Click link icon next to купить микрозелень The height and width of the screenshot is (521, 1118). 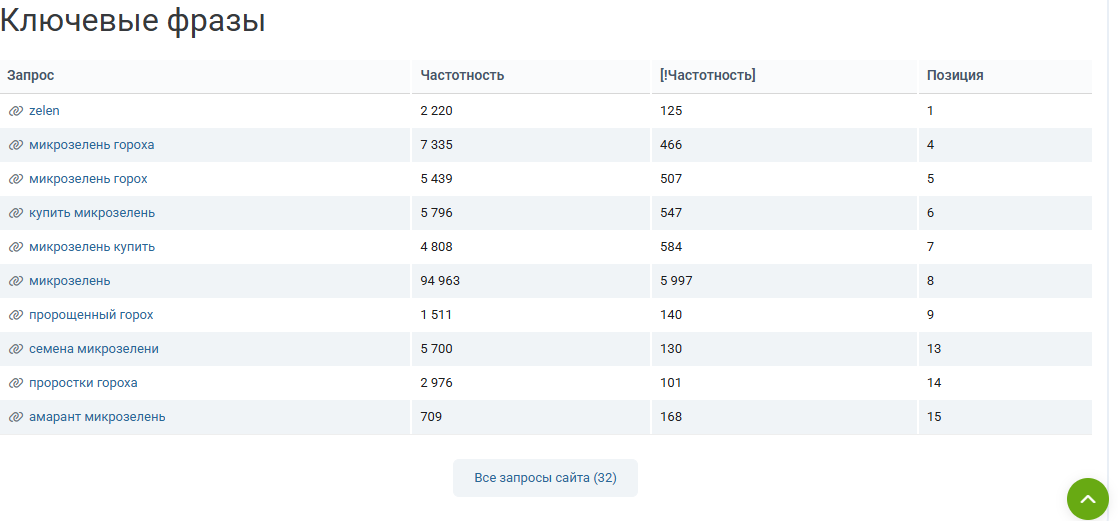[16, 213]
